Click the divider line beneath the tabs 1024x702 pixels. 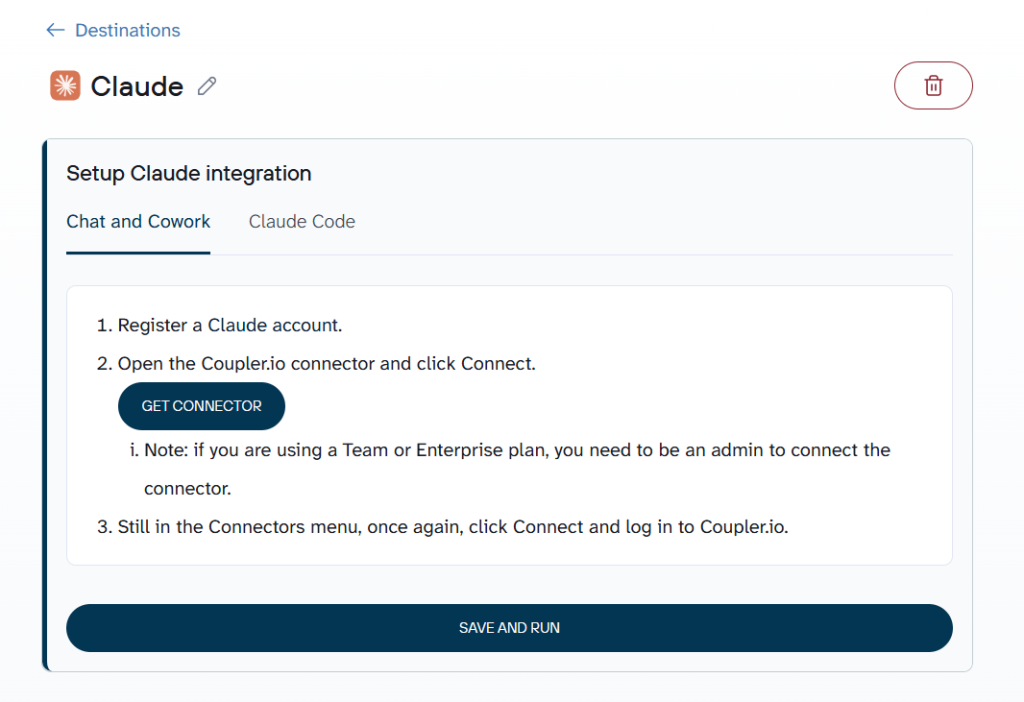tap(581, 254)
